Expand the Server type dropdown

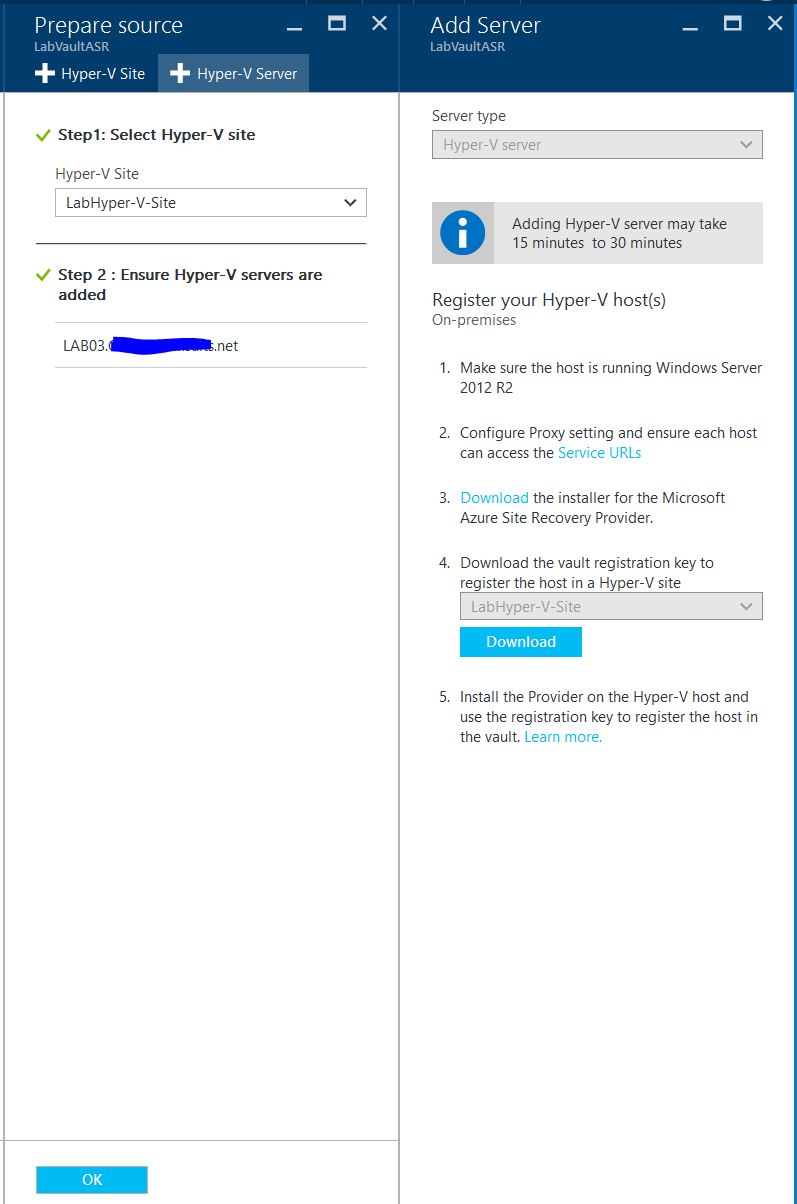click(x=597, y=145)
